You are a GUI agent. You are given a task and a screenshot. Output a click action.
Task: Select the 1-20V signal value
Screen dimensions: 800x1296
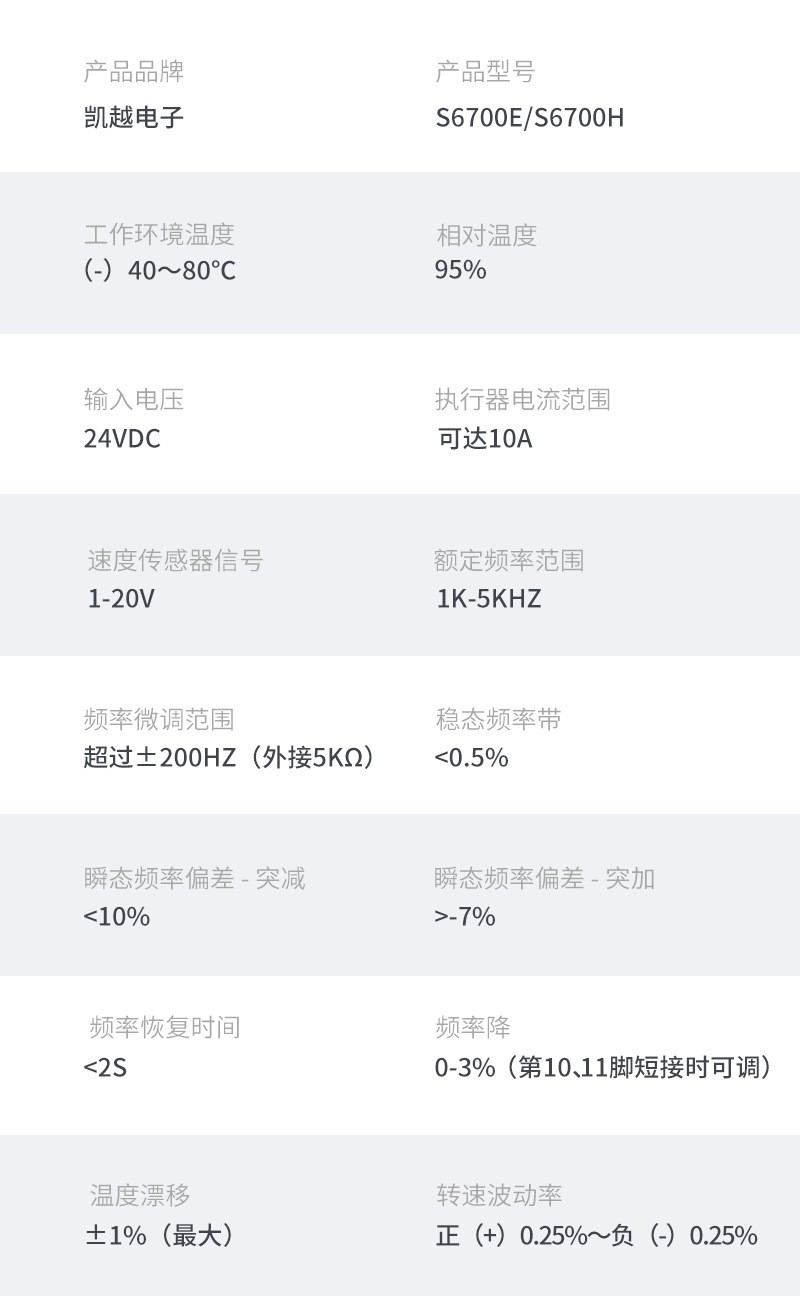coord(121,599)
